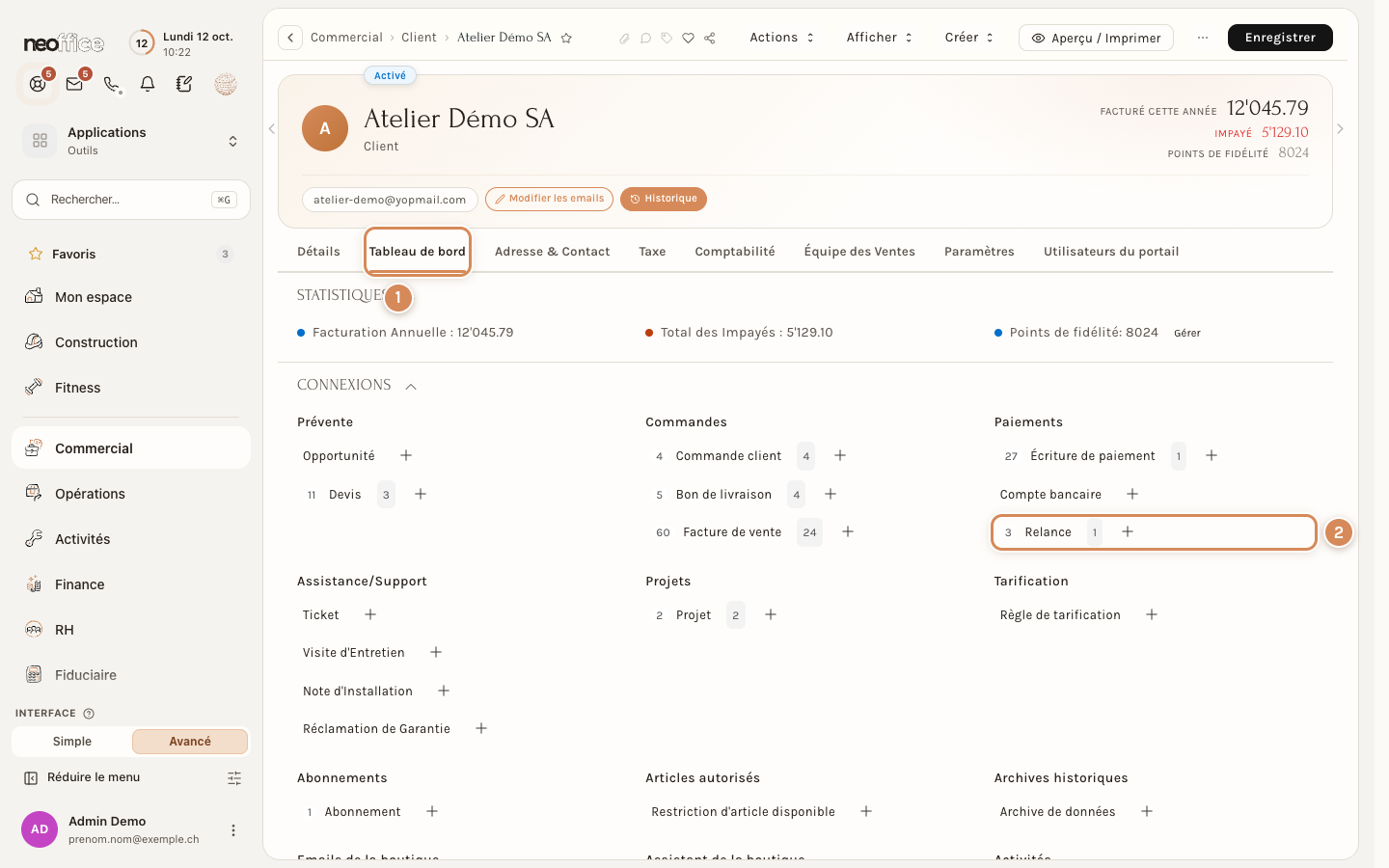The width and height of the screenshot is (1389, 868).
Task: Open the Afficher dropdown
Action: [x=879, y=38]
